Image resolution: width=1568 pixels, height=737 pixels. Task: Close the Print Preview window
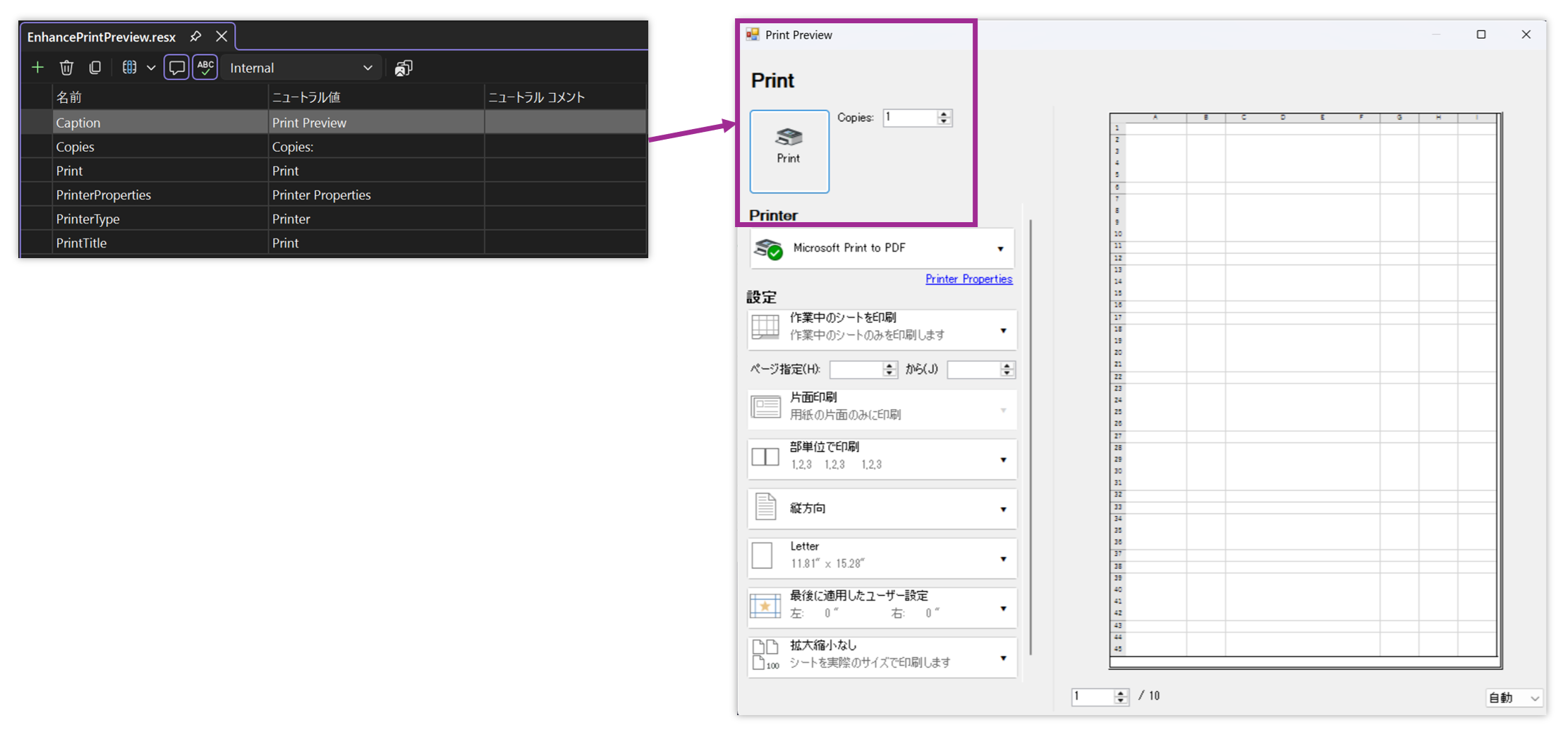pyautogui.click(x=1526, y=35)
